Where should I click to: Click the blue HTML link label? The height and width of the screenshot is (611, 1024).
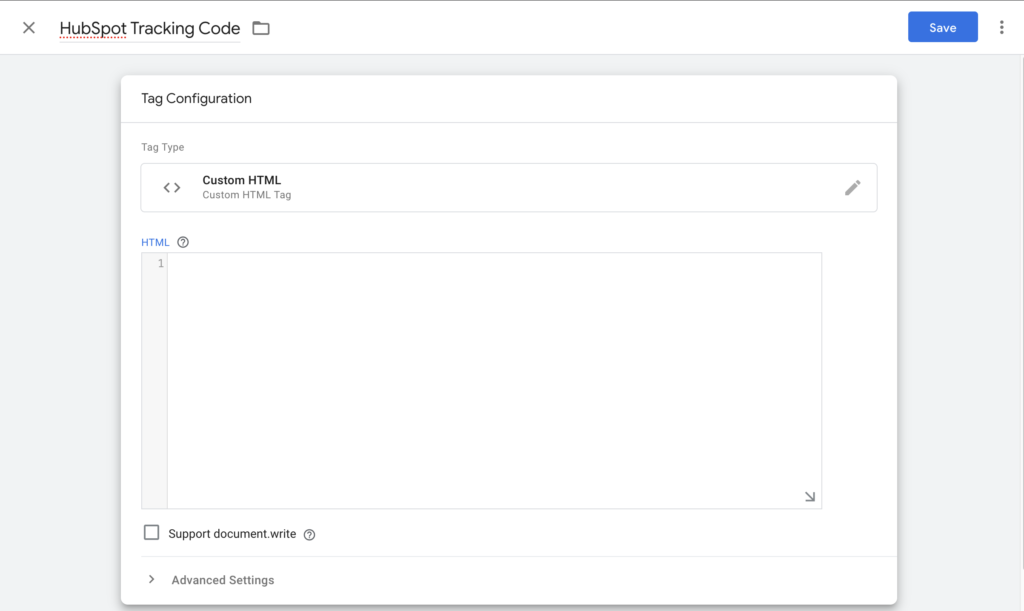tap(155, 241)
